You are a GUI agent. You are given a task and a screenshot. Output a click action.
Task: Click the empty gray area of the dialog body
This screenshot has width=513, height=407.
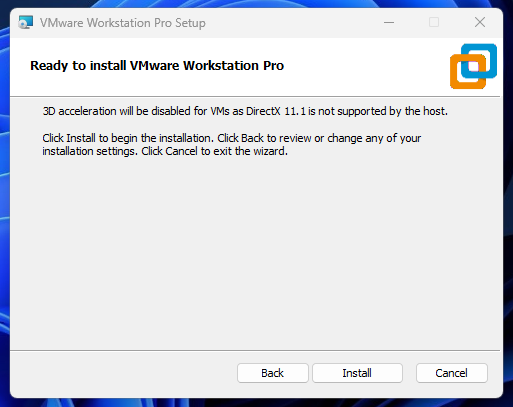(x=255, y=253)
